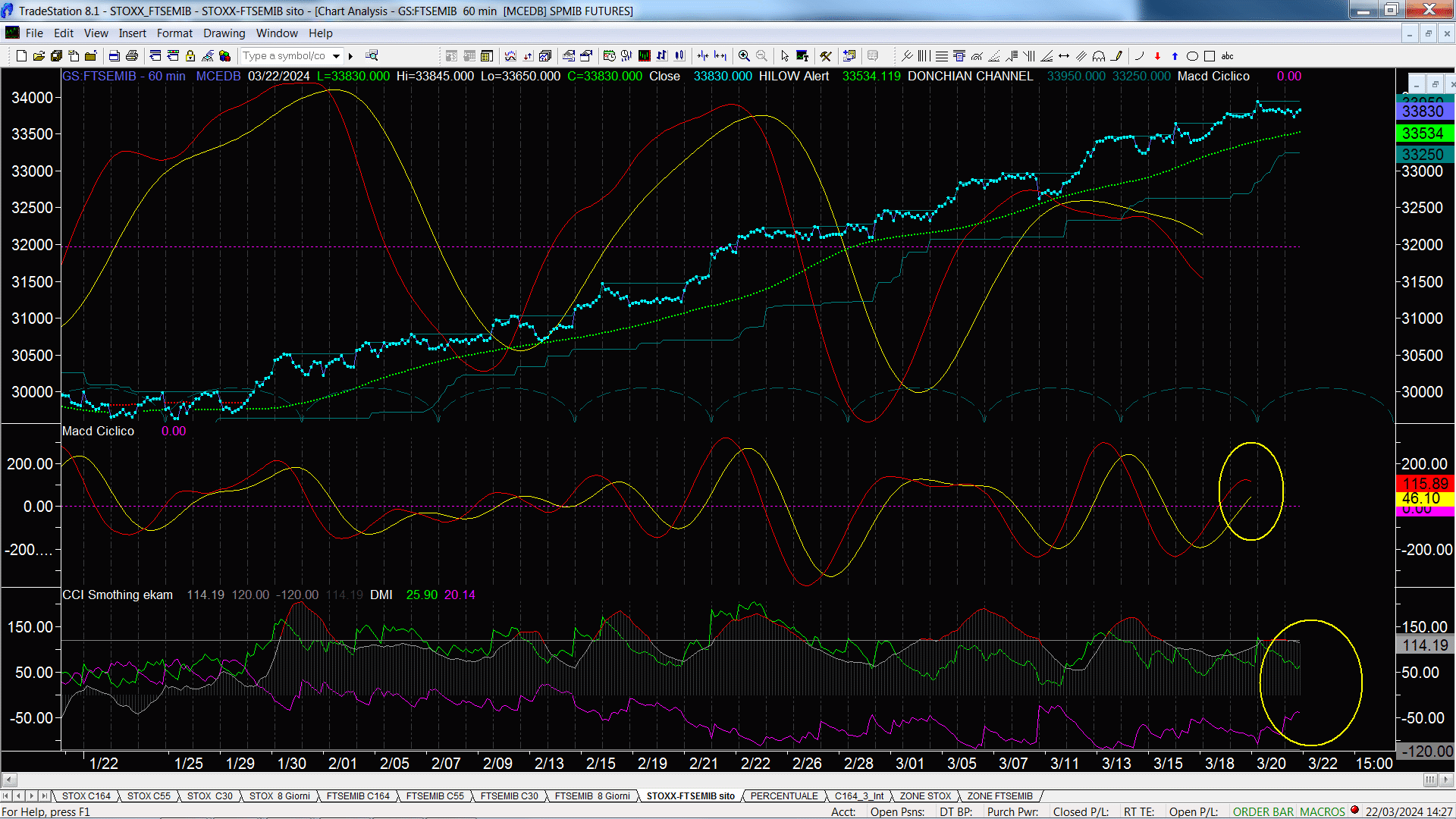The width and height of the screenshot is (1456, 819).
Task: Select the fan lines angle tool
Action: point(1046,55)
